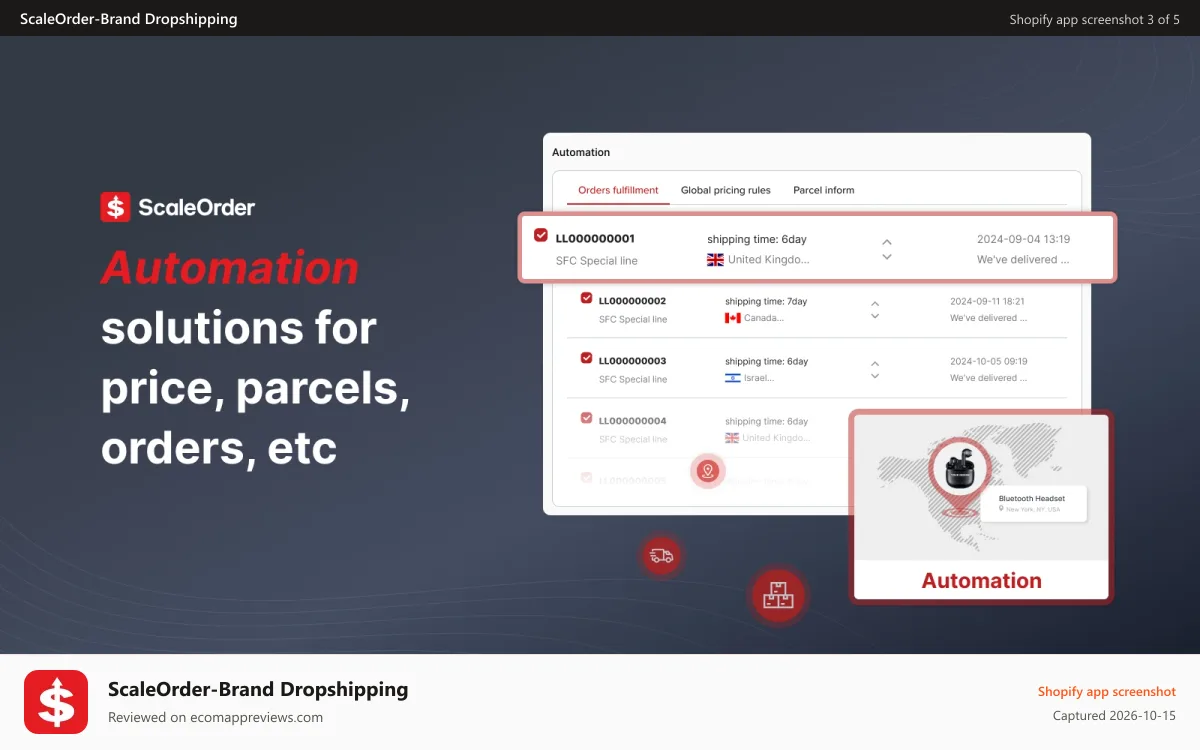
Task: Click the red Automation card label
Action: coord(981,580)
